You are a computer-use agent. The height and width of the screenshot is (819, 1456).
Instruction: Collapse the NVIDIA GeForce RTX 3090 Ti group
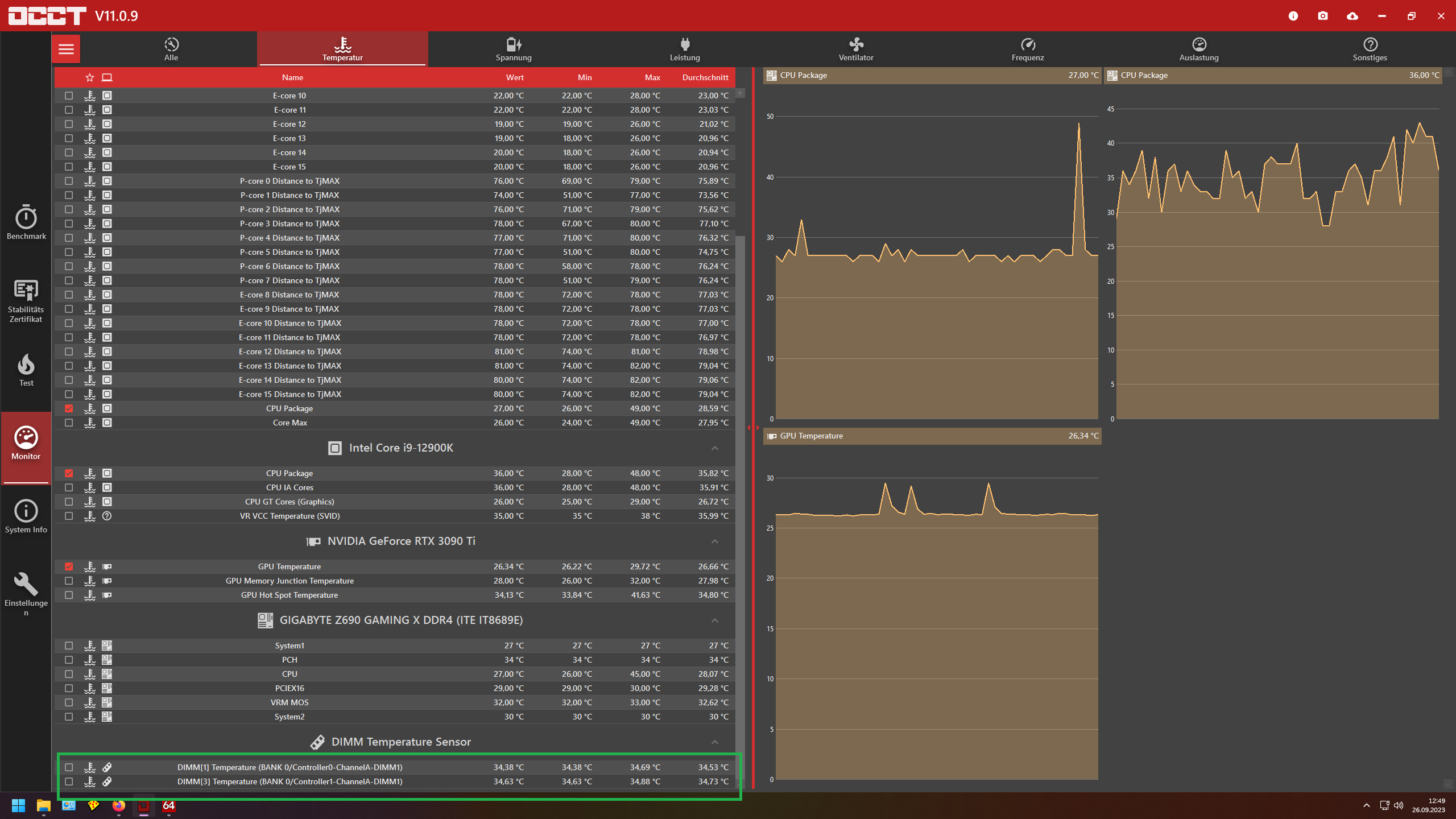[715, 541]
